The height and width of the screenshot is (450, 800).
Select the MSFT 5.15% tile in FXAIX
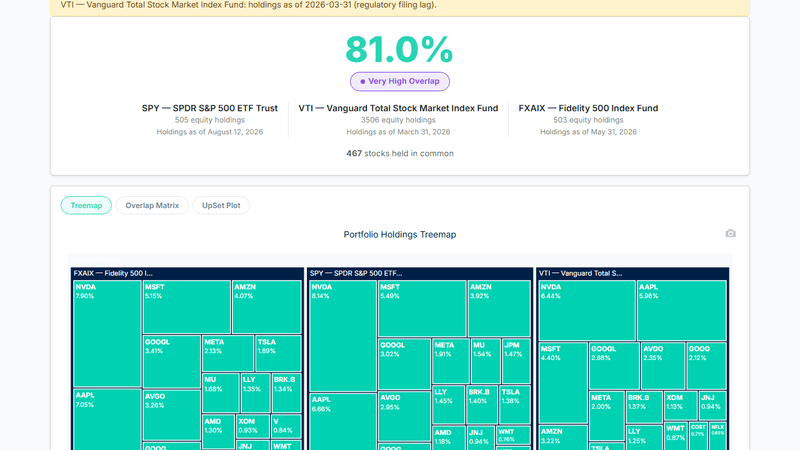pos(187,307)
